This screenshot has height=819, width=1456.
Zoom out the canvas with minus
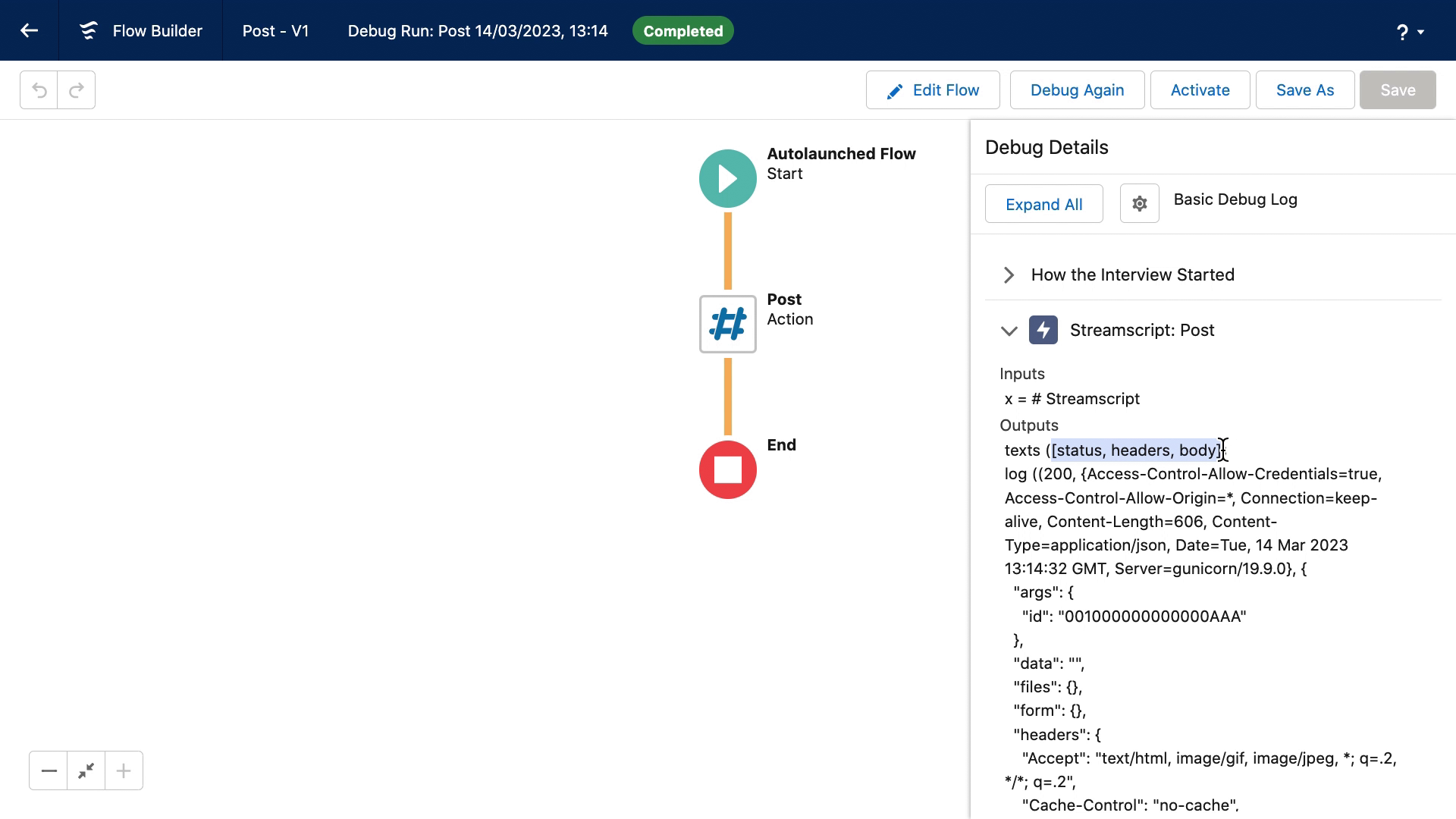(x=49, y=770)
